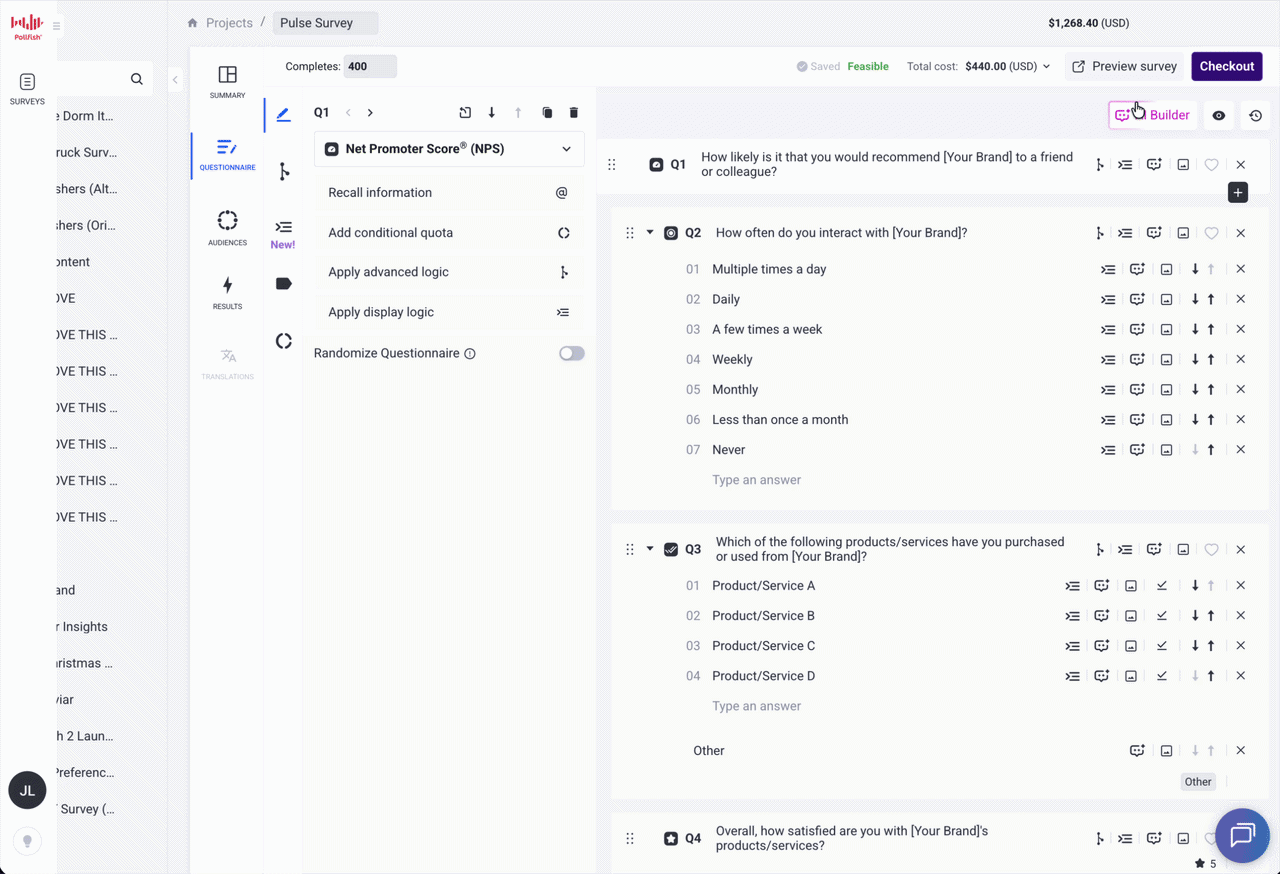Click 'Type an answer' field under Q2
Viewport: 1280px width, 874px height.
click(x=756, y=480)
